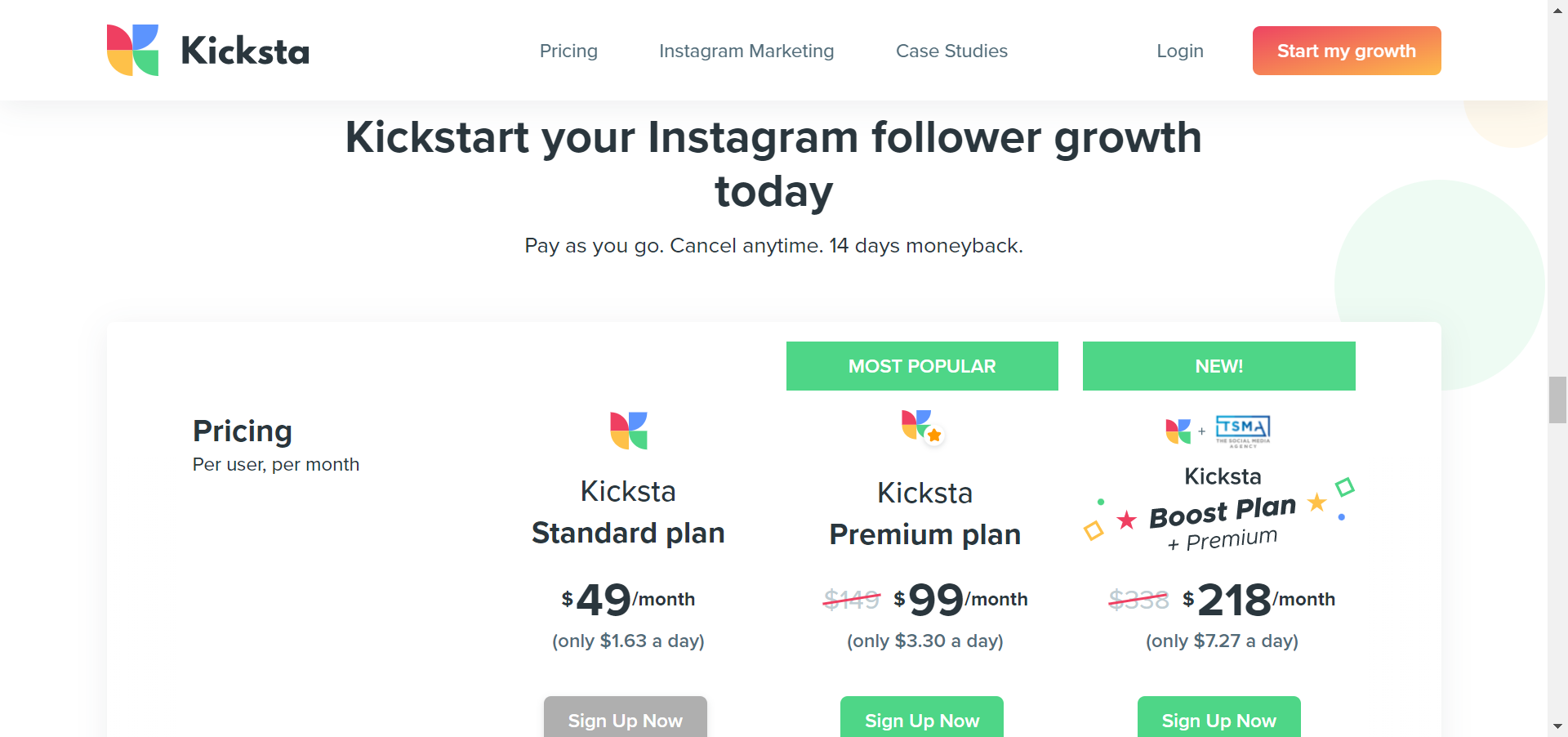Click the Login link
Viewport: 1568px width, 737px height.
1179,51
